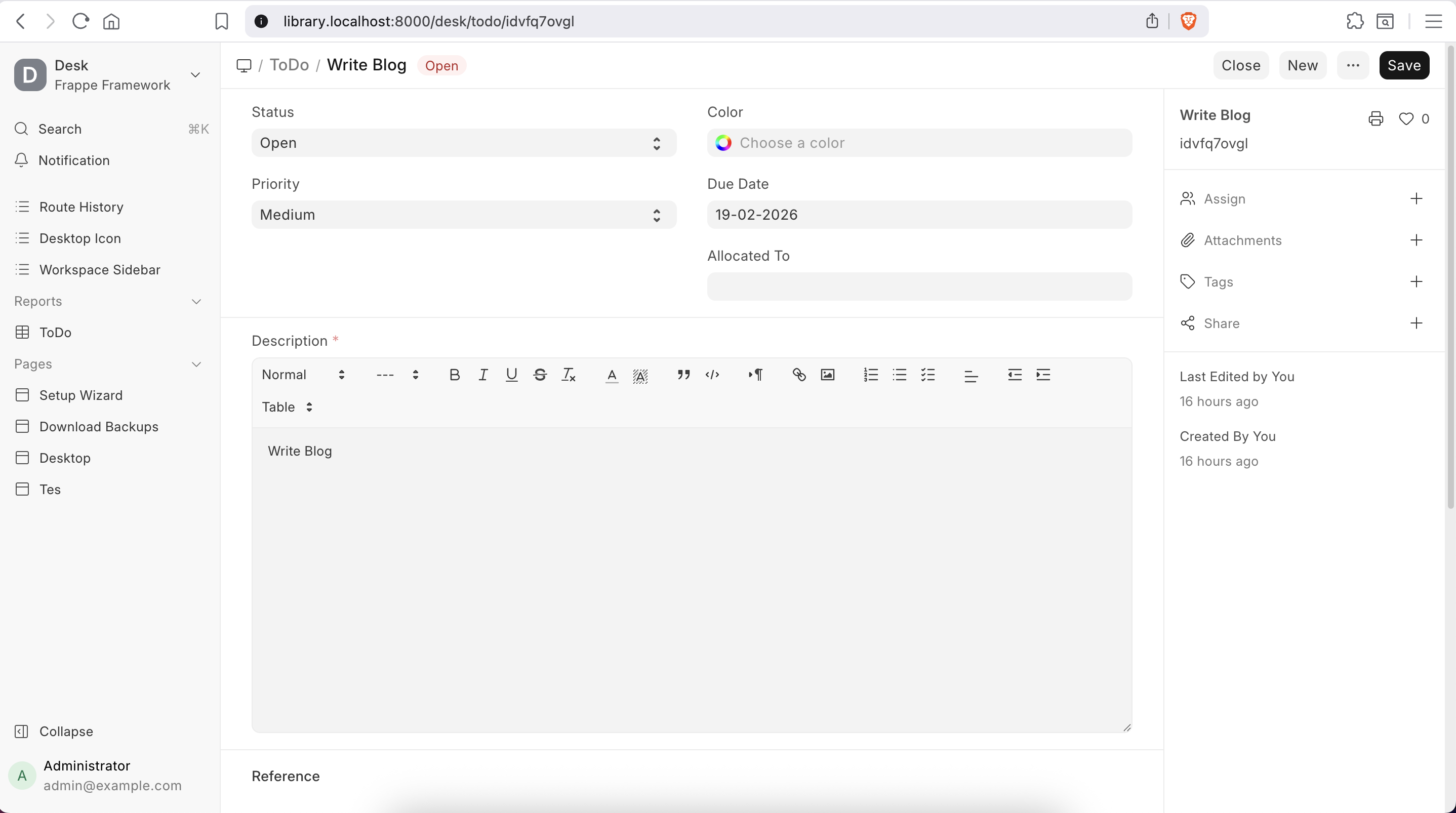Apply italic formatting in editor toolbar
The height and width of the screenshot is (813, 1456).
click(x=482, y=375)
